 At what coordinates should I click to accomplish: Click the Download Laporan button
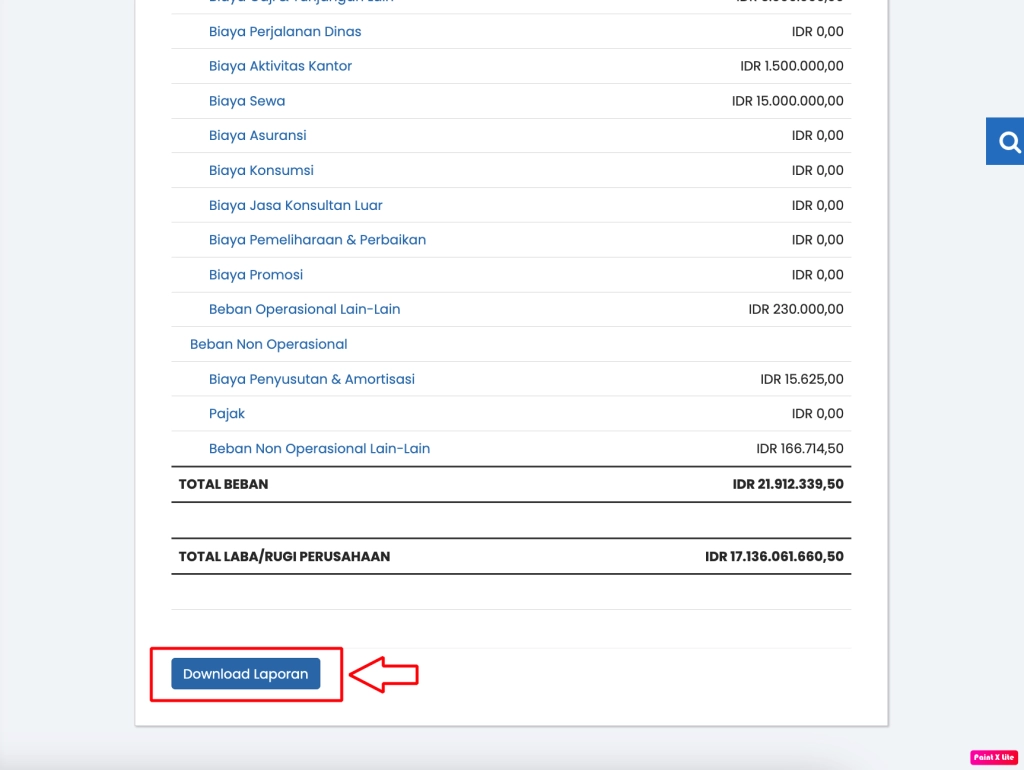(245, 673)
